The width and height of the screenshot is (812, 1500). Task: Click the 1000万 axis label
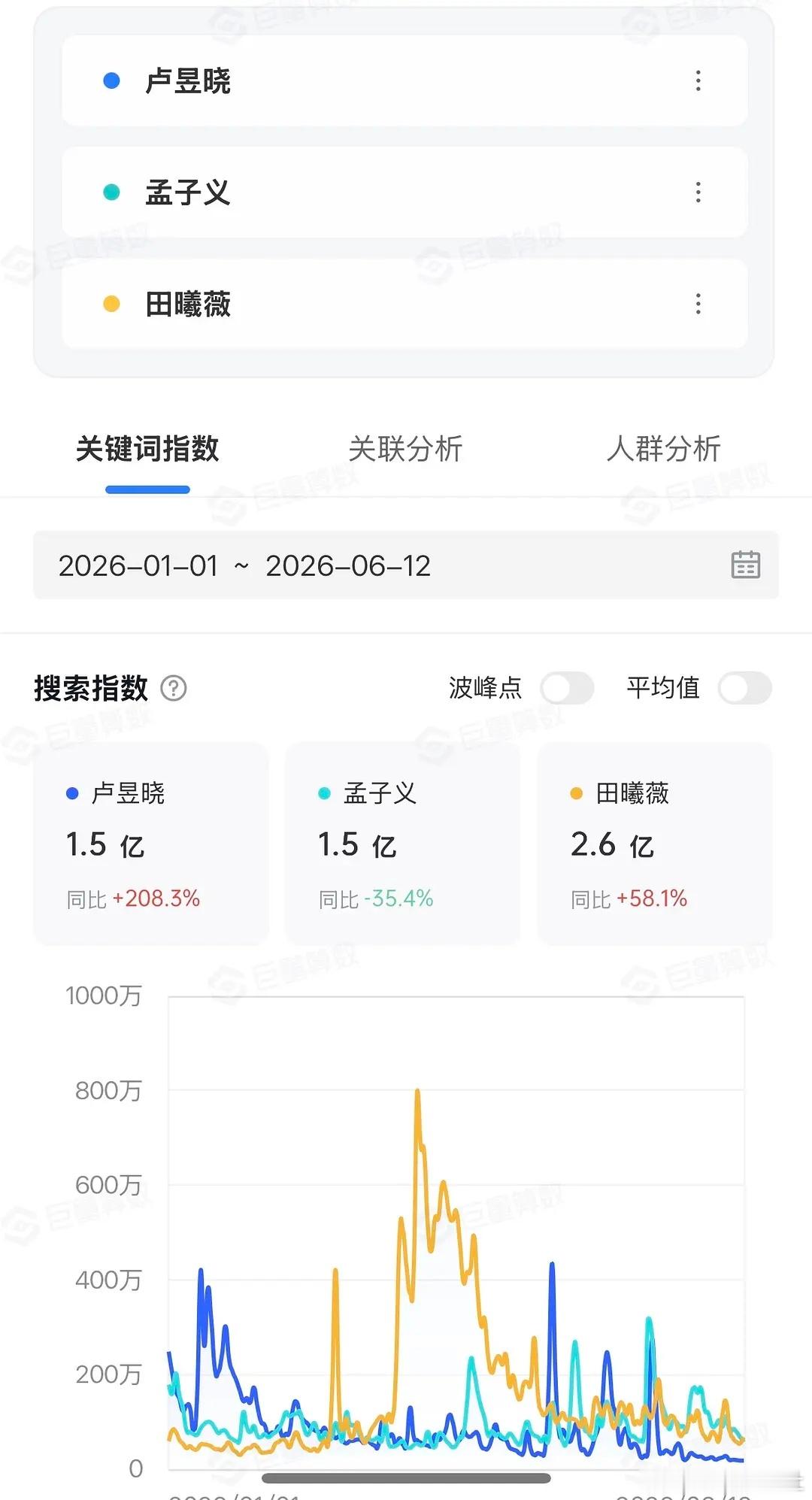coord(103,995)
